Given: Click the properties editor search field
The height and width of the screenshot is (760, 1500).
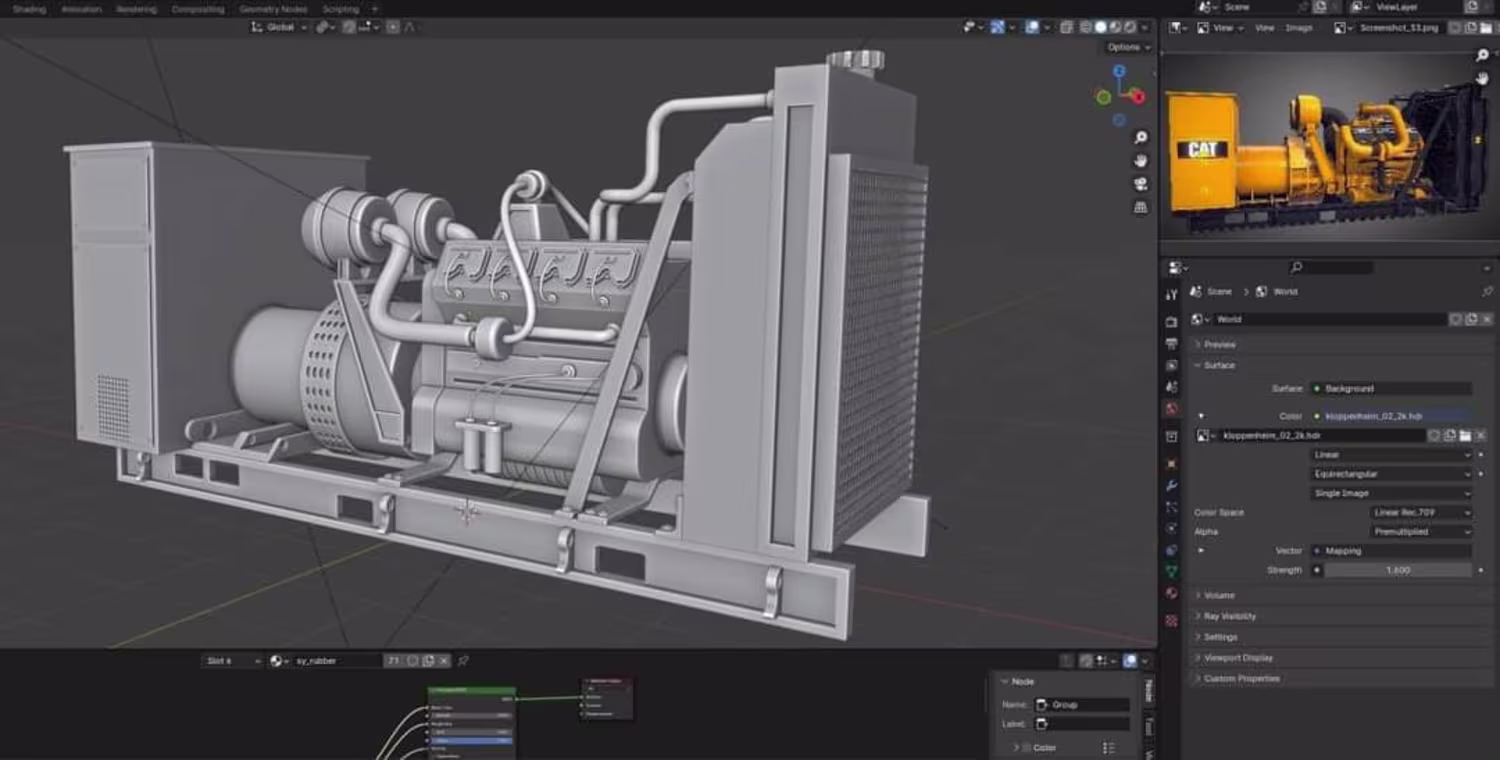Looking at the screenshot, I should coord(1330,268).
